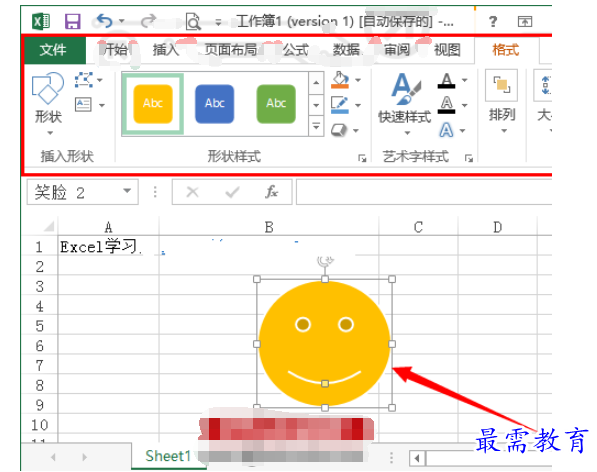Viewport: 597px width, 472px height.
Task: Open the 艺术字样式 dialog launcher
Action: (x=469, y=158)
